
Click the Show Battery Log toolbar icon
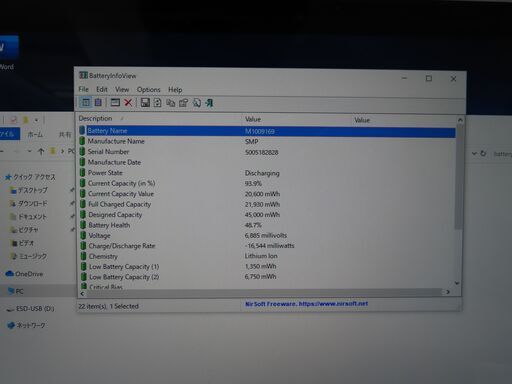click(98, 102)
